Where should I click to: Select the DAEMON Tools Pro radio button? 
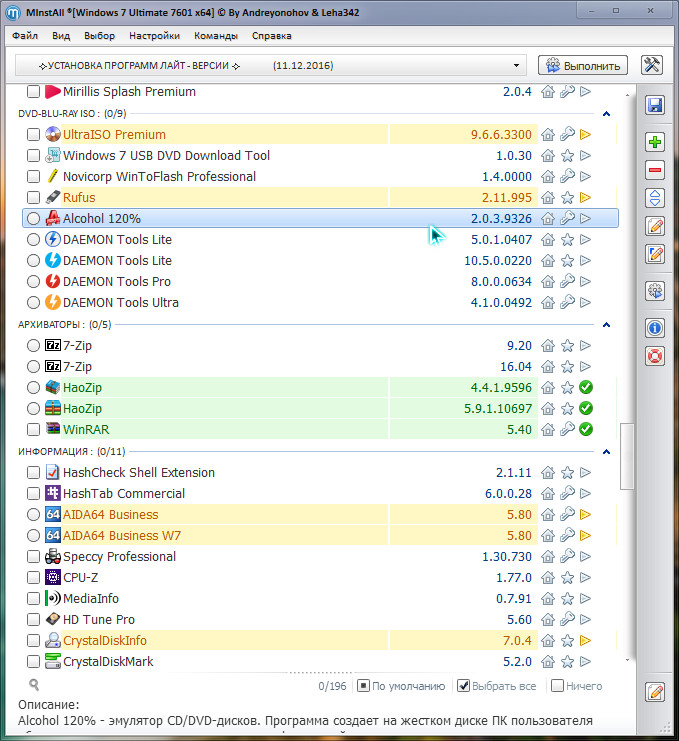33,282
